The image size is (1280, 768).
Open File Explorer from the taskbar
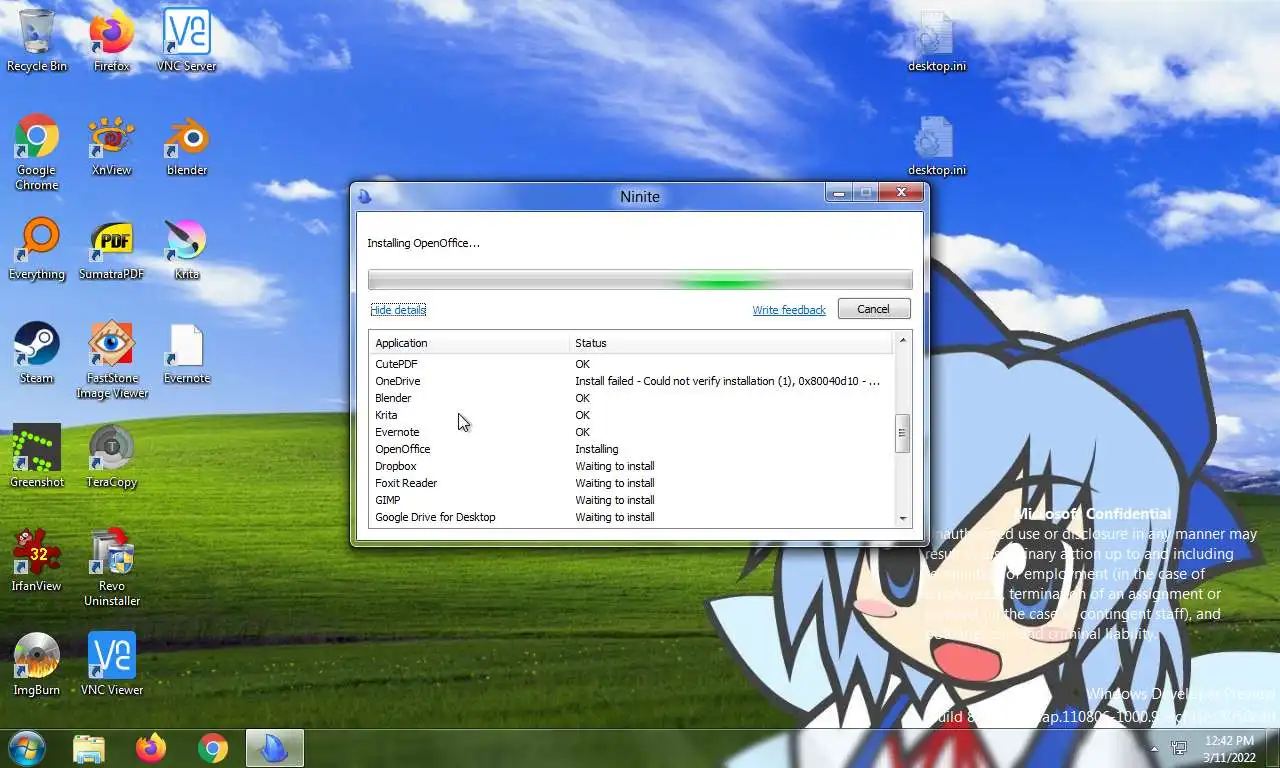coord(89,748)
